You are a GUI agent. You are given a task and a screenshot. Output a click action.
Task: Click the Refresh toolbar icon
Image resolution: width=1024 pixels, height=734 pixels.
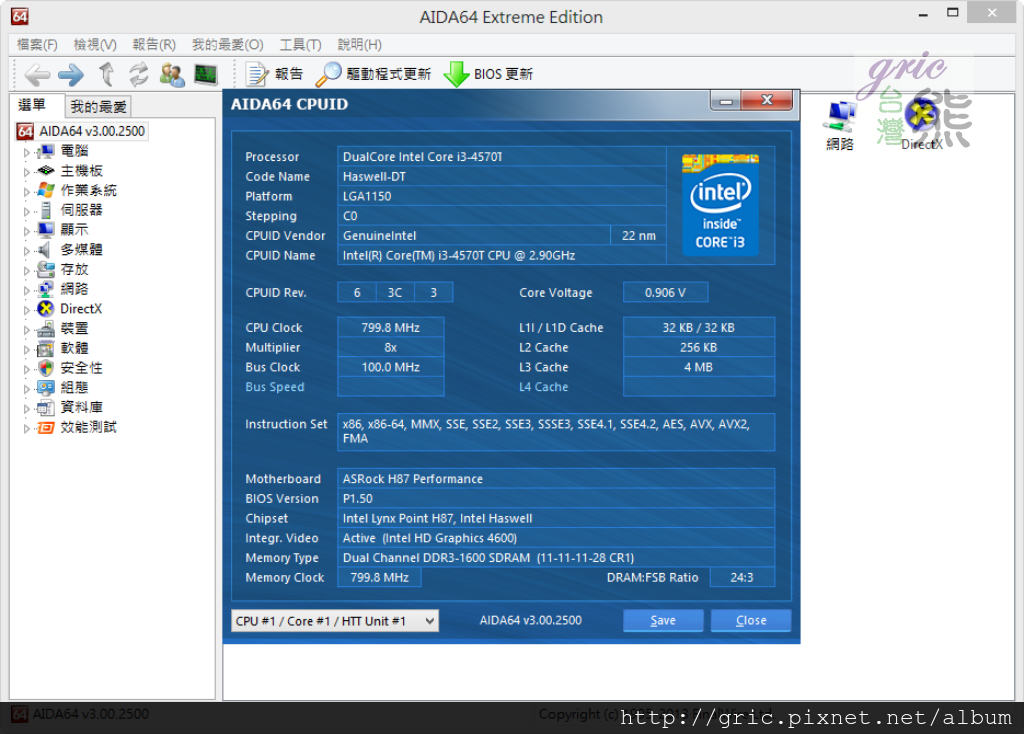point(138,74)
